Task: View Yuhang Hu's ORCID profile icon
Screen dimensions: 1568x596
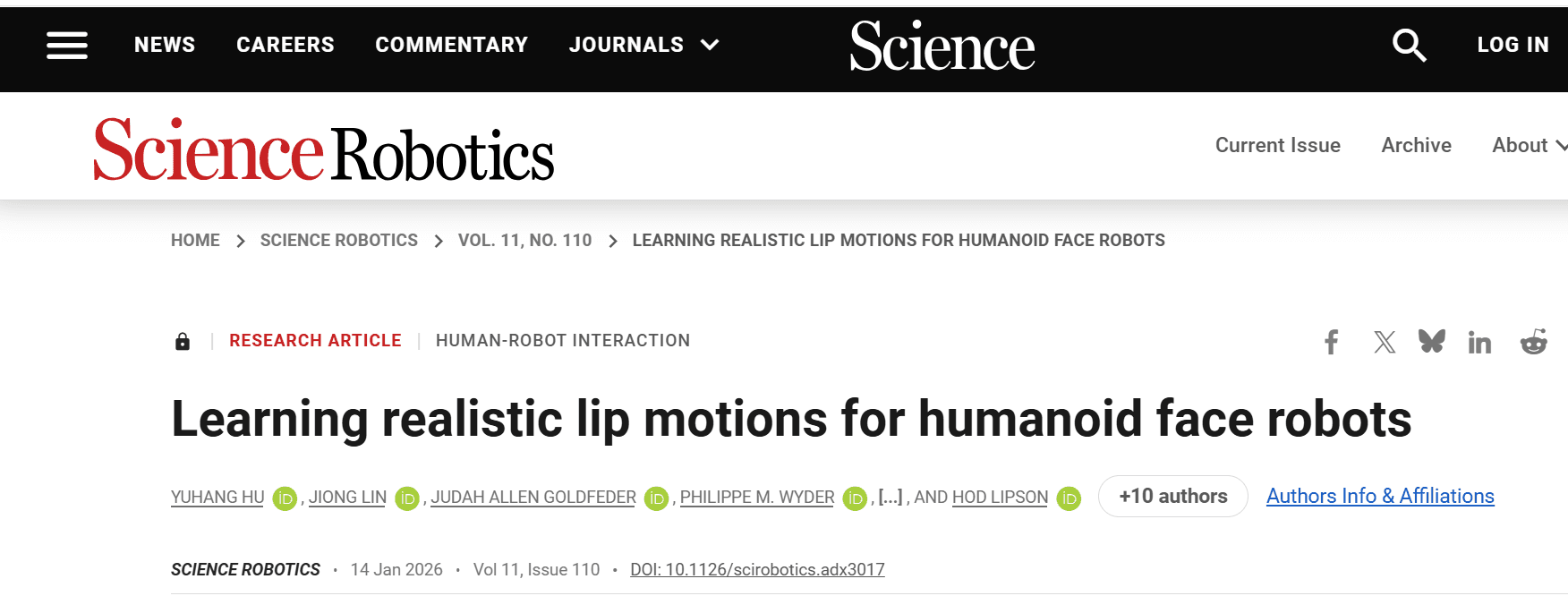Action: (285, 498)
